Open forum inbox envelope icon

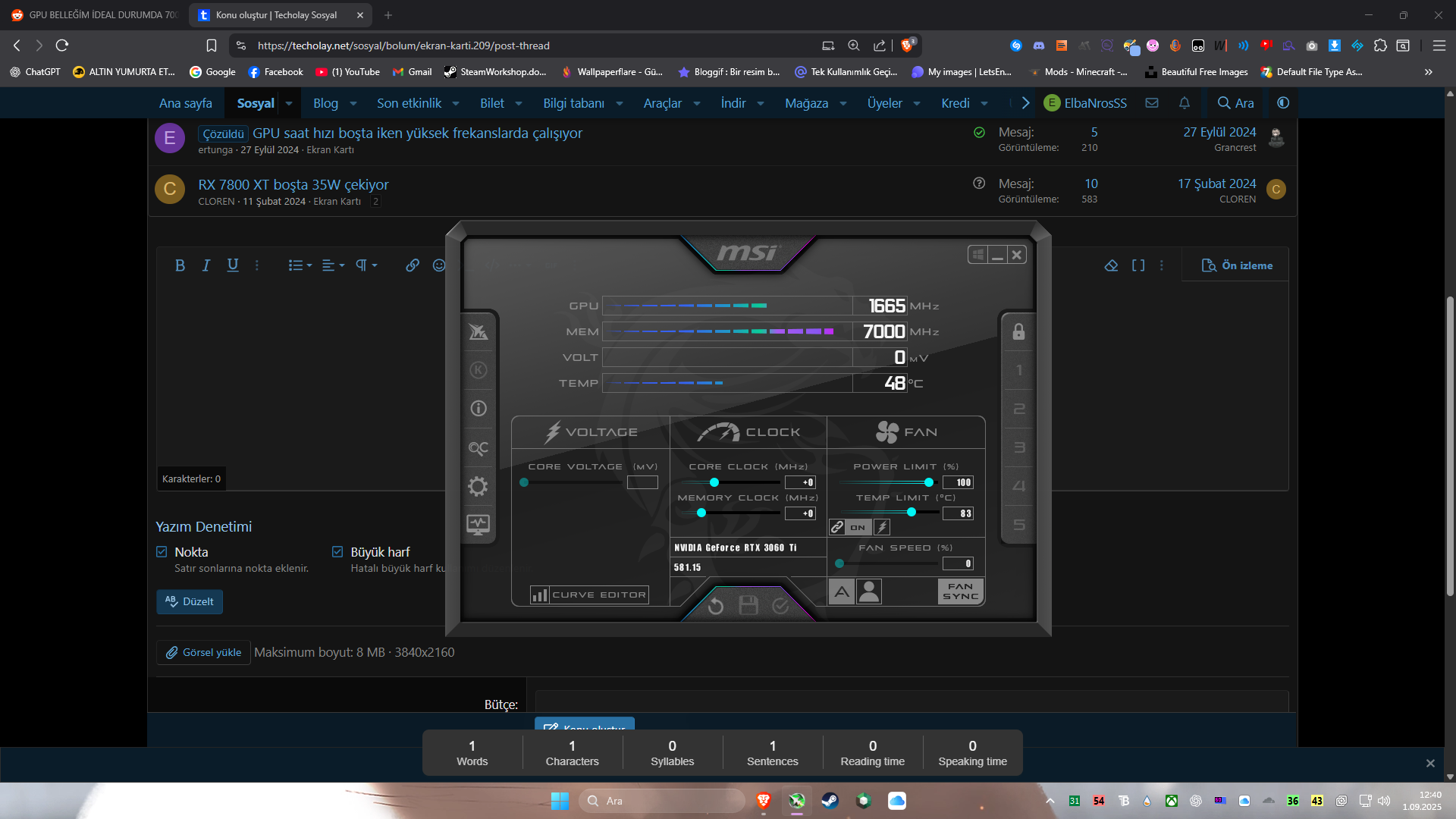(1152, 103)
